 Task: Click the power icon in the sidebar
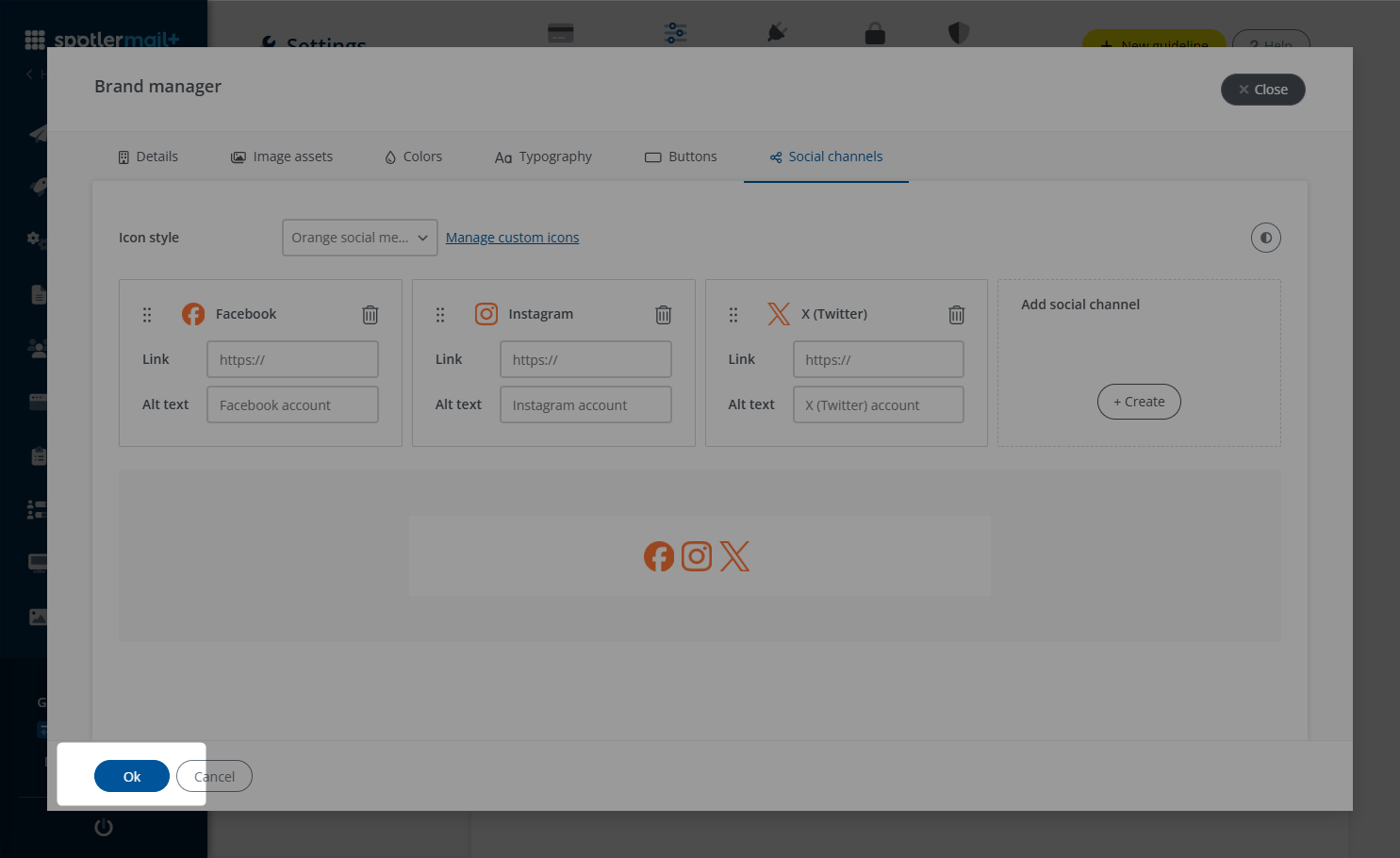point(104,827)
